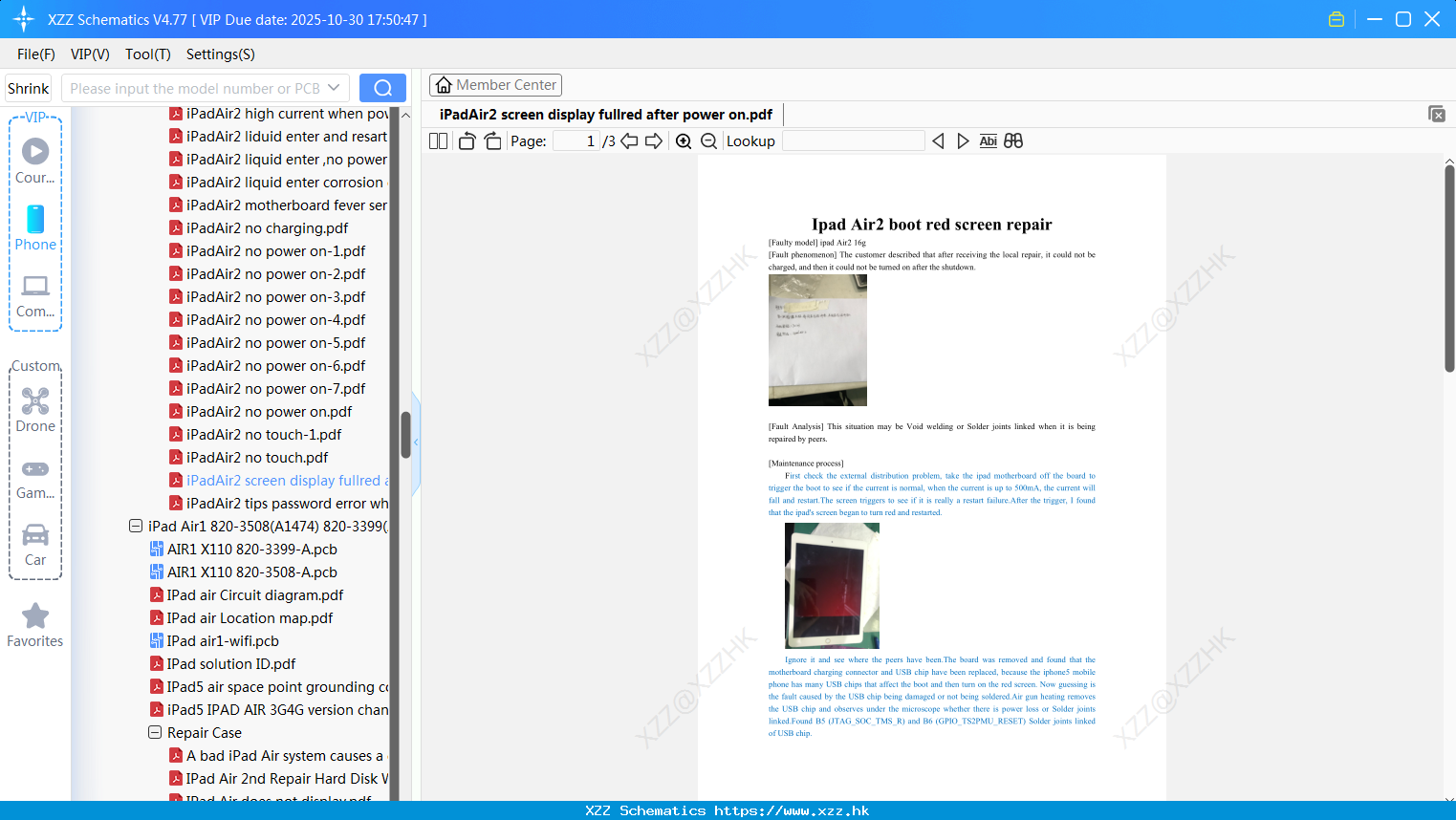Open iPadAir2 tips password error file
Image resolution: width=1456 pixels, height=820 pixels.
287,503
